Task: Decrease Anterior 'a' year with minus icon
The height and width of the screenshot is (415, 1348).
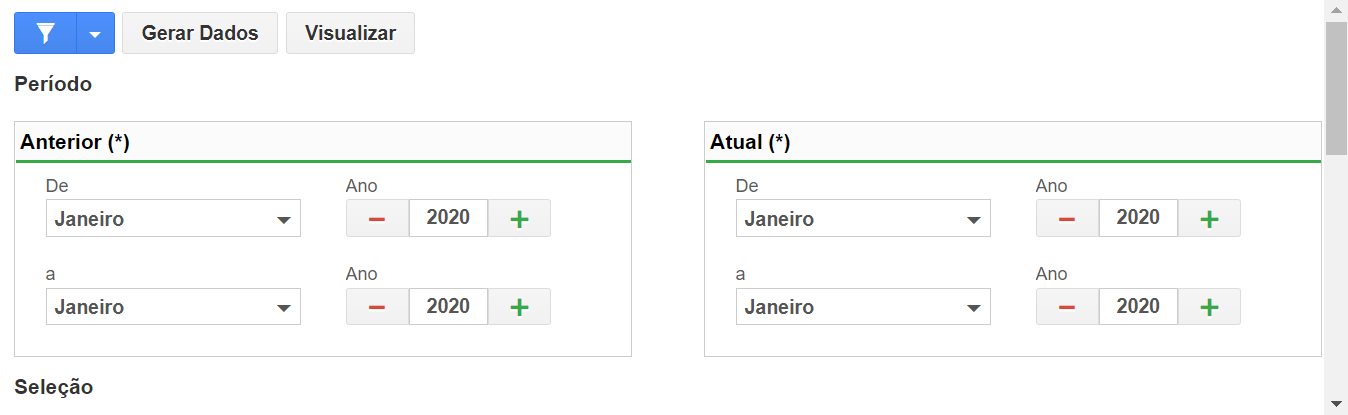Action: (377, 306)
